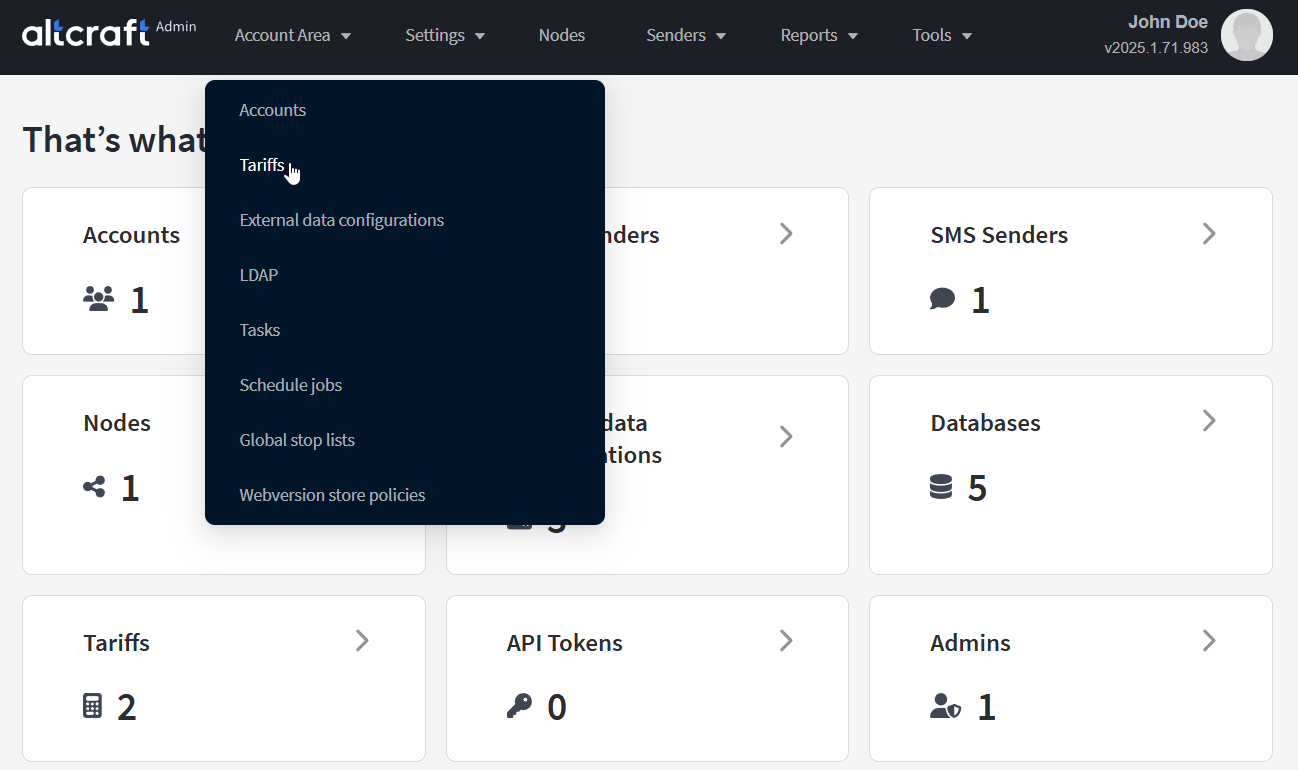Screen dimensions: 1298x770
Task: Open Webversion store policies from menu
Action: (x=332, y=495)
